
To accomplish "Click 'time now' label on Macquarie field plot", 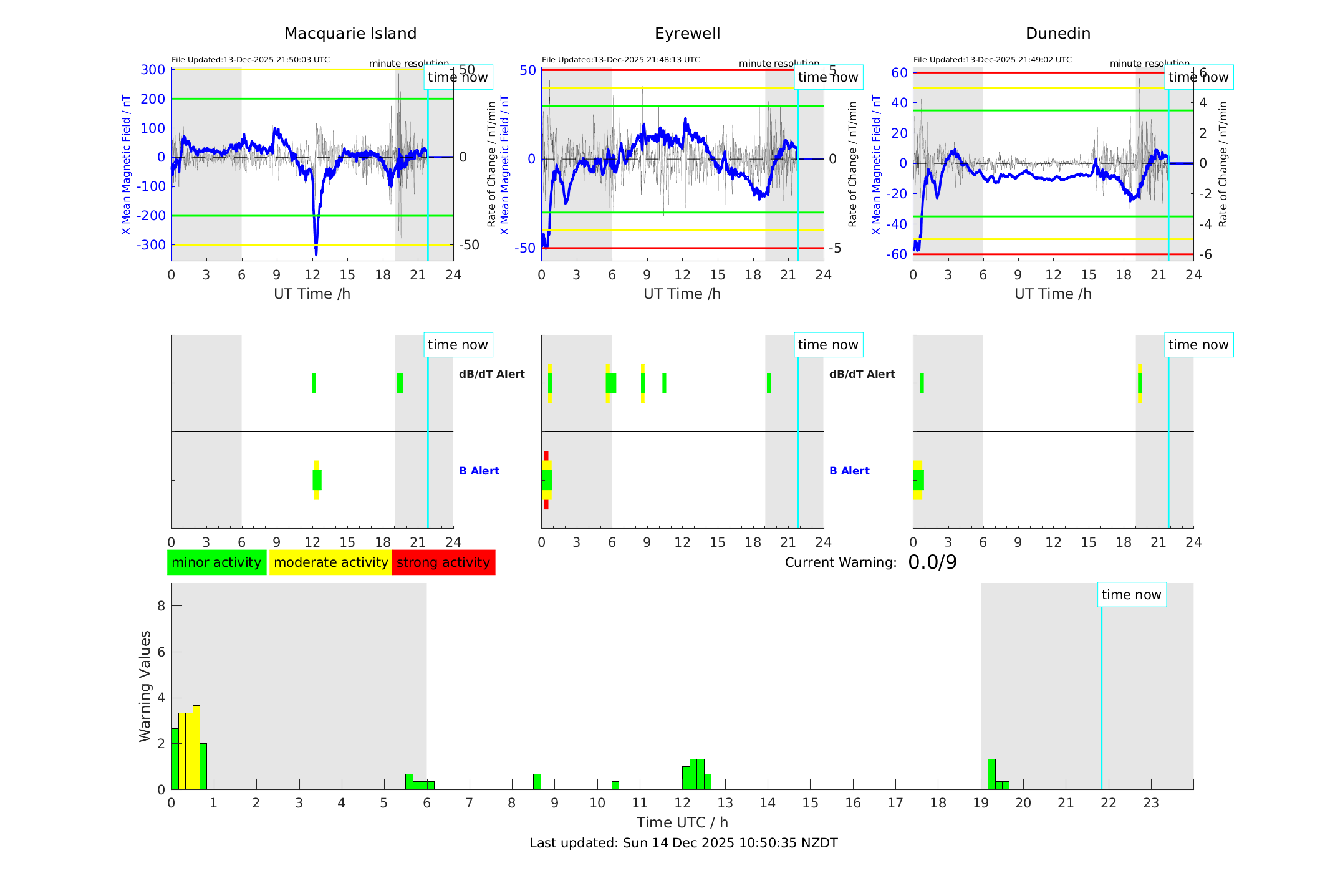I will tap(458, 77).
